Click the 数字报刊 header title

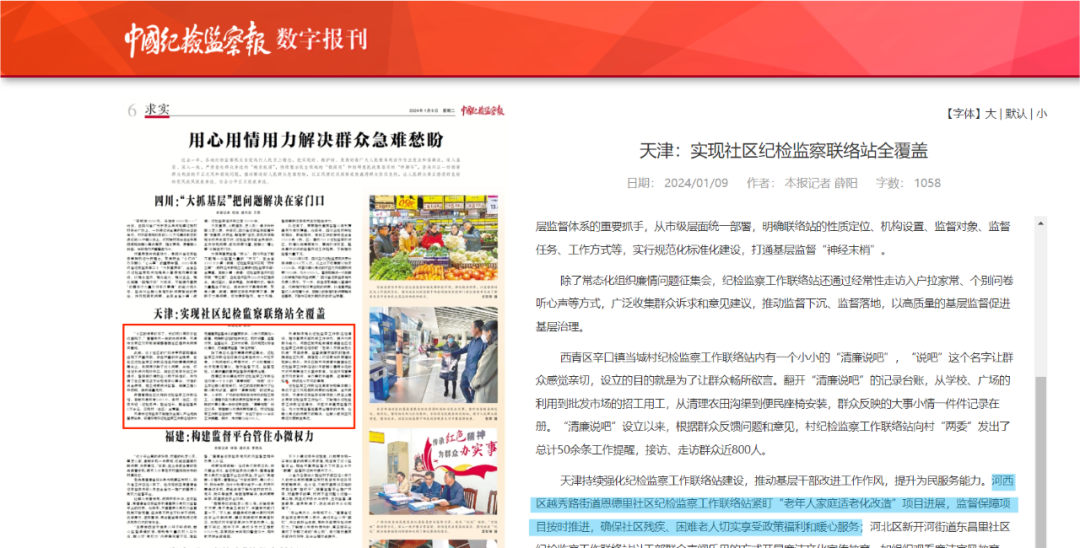tap(322, 39)
